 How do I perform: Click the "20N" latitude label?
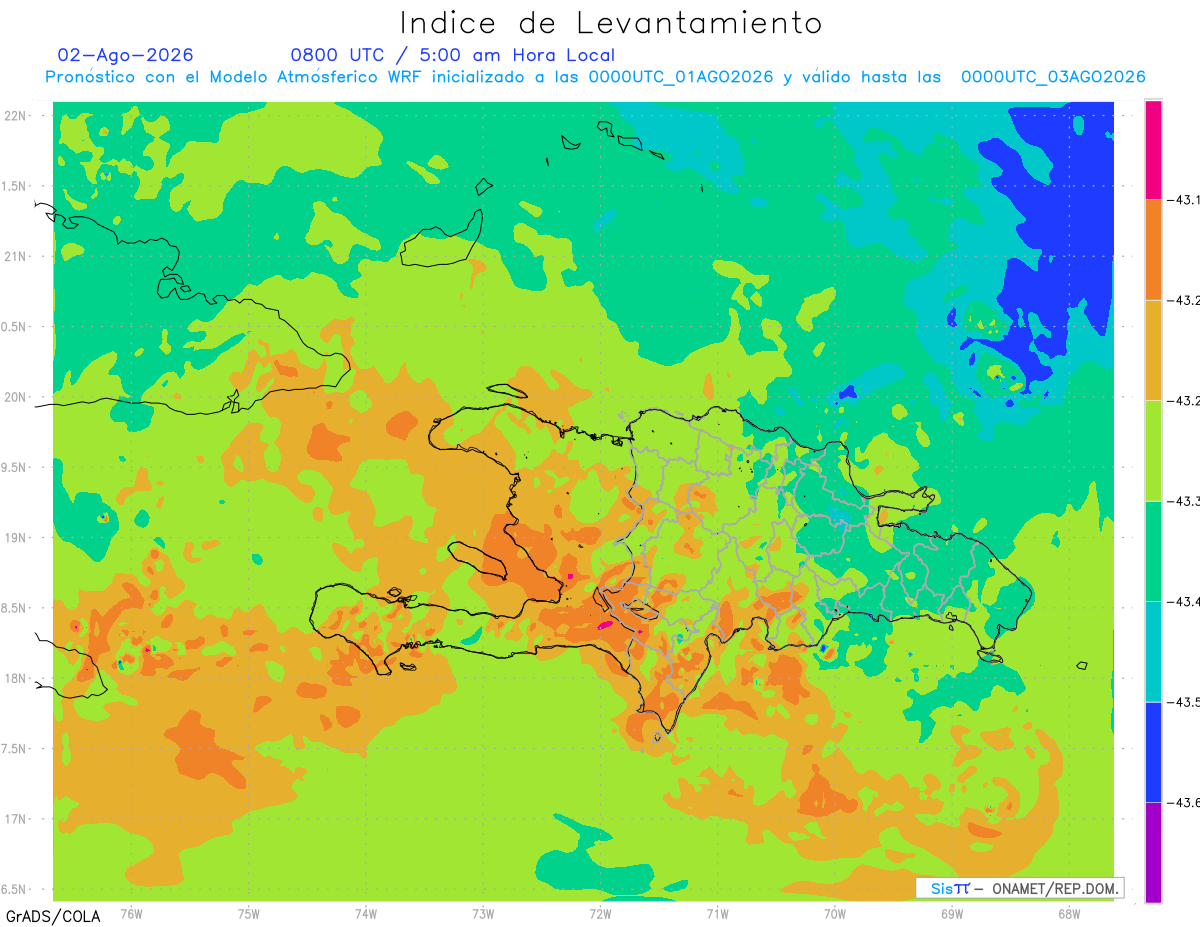pyautogui.click(x=15, y=397)
